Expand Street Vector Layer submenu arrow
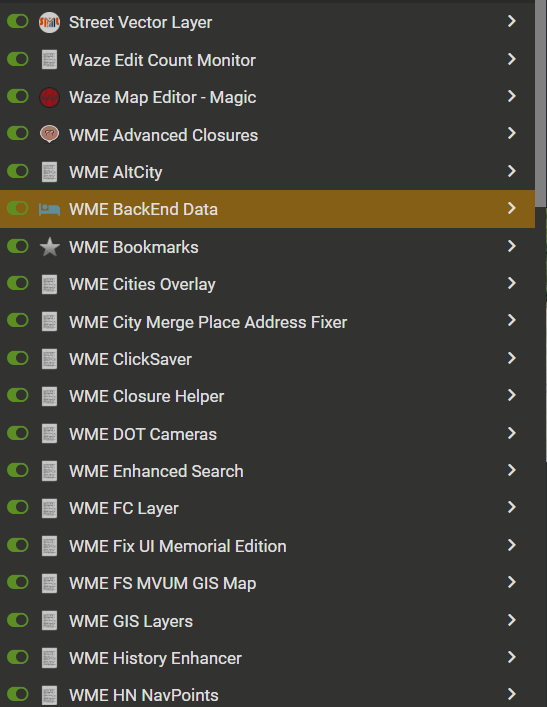This screenshot has width=547, height=707. click(511, 21)
